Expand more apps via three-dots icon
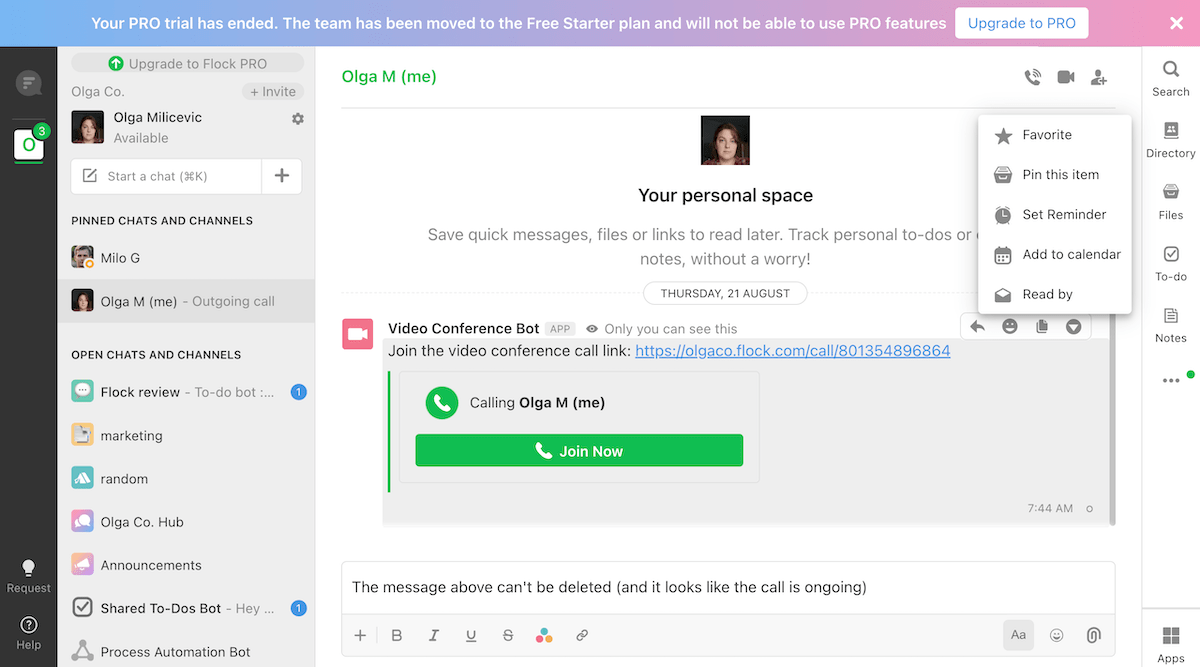This screenshot has height=667, width=1200. (x=1170, y=381)
